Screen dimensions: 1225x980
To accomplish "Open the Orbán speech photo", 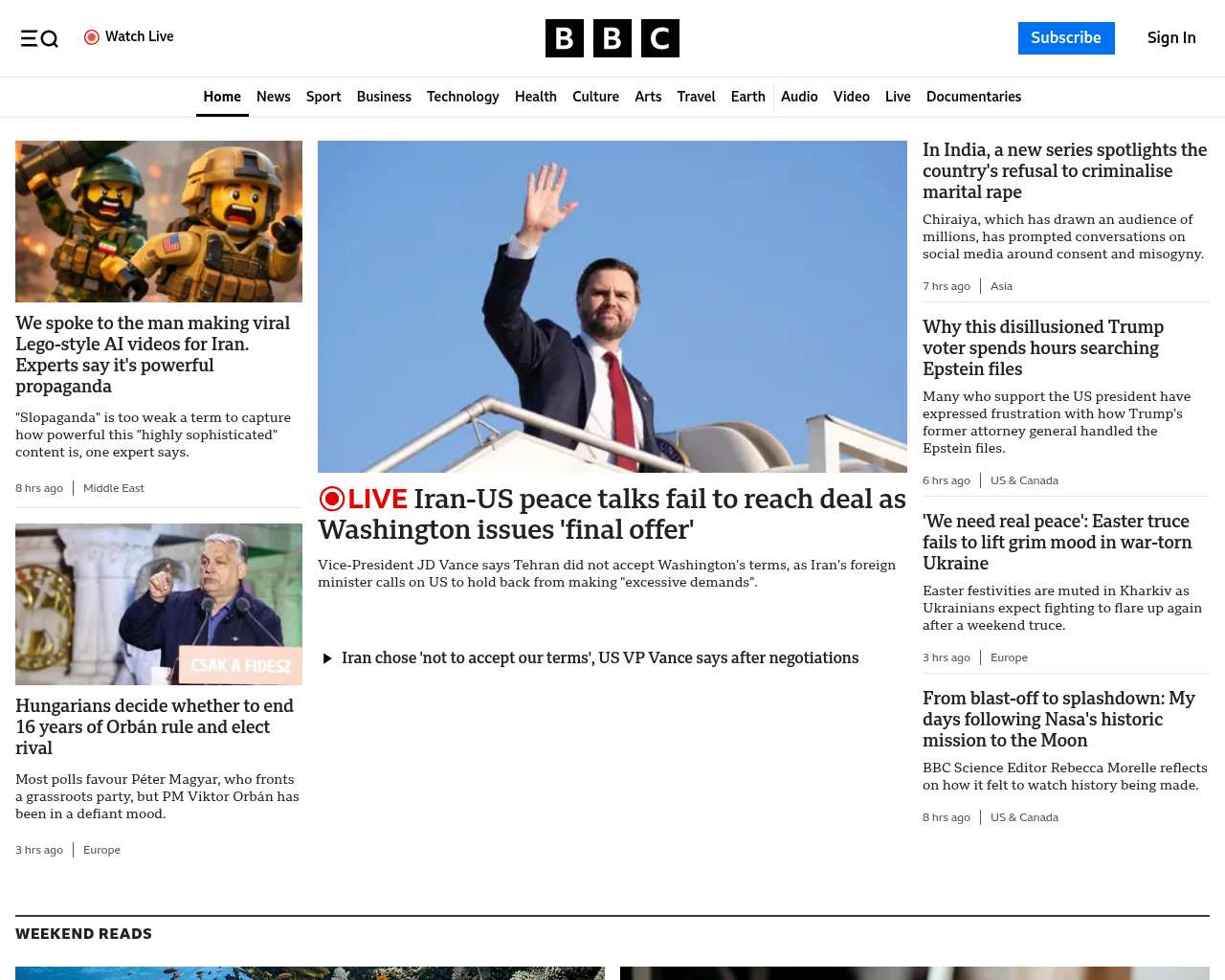I will (x=159, y=604).
